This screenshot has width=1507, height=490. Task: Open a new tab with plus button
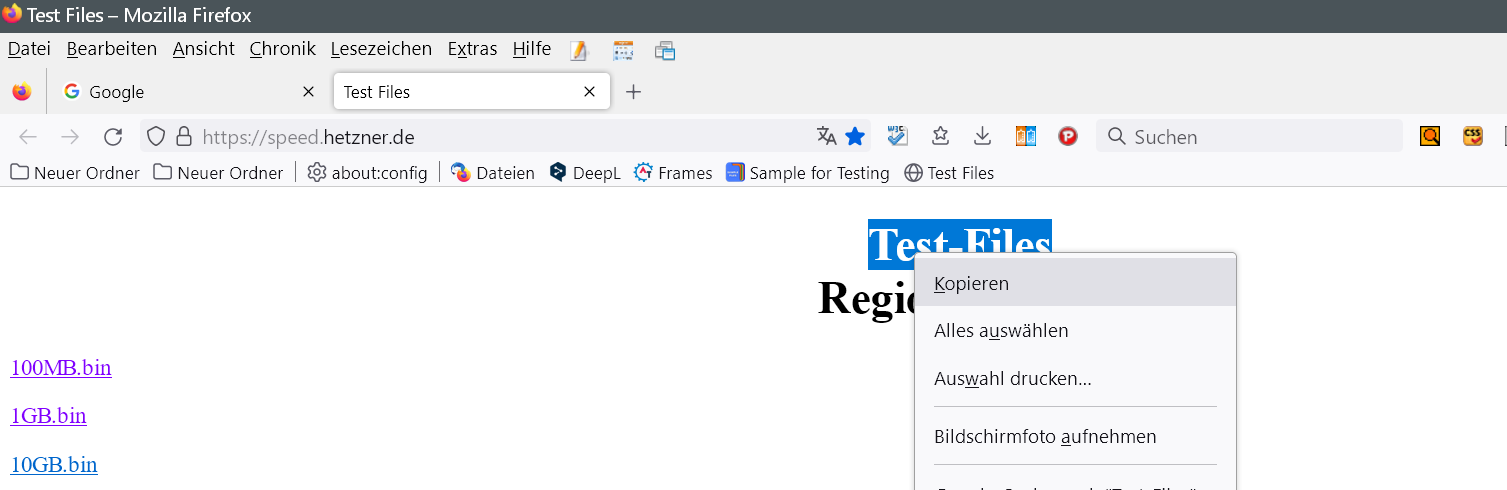633,92
